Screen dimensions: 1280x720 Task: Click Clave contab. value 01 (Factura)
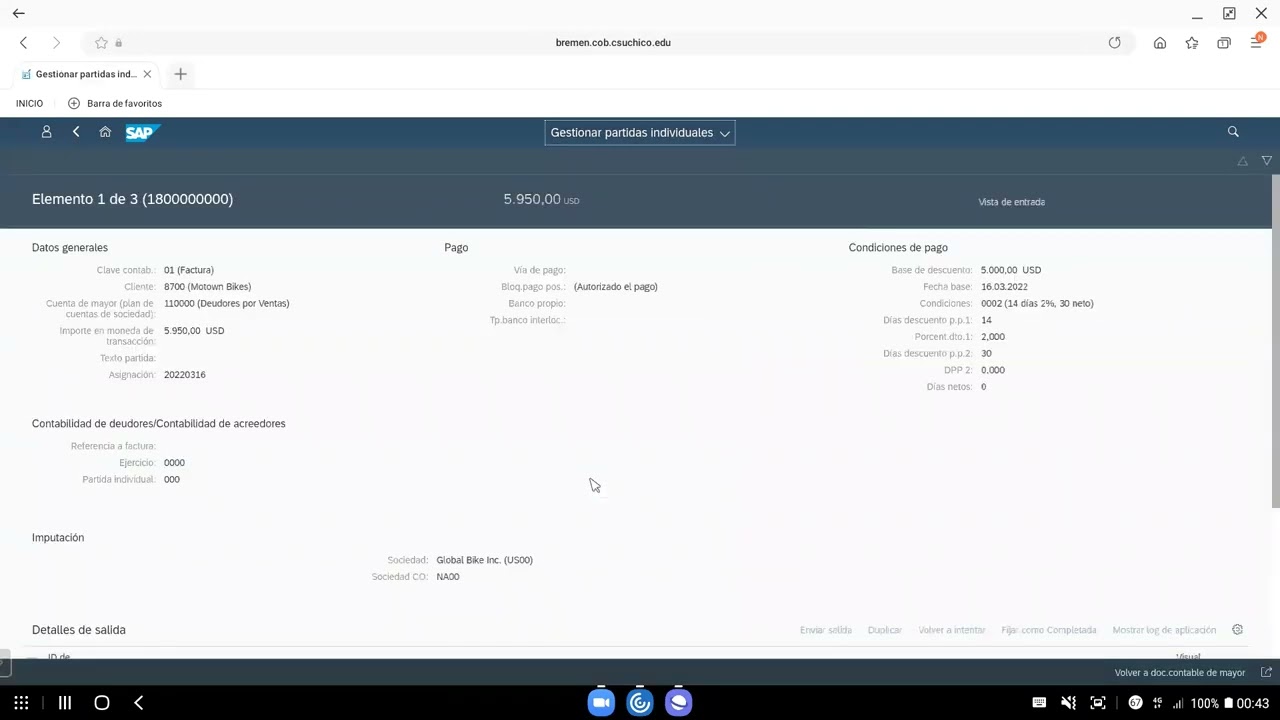tap(189, 270)
